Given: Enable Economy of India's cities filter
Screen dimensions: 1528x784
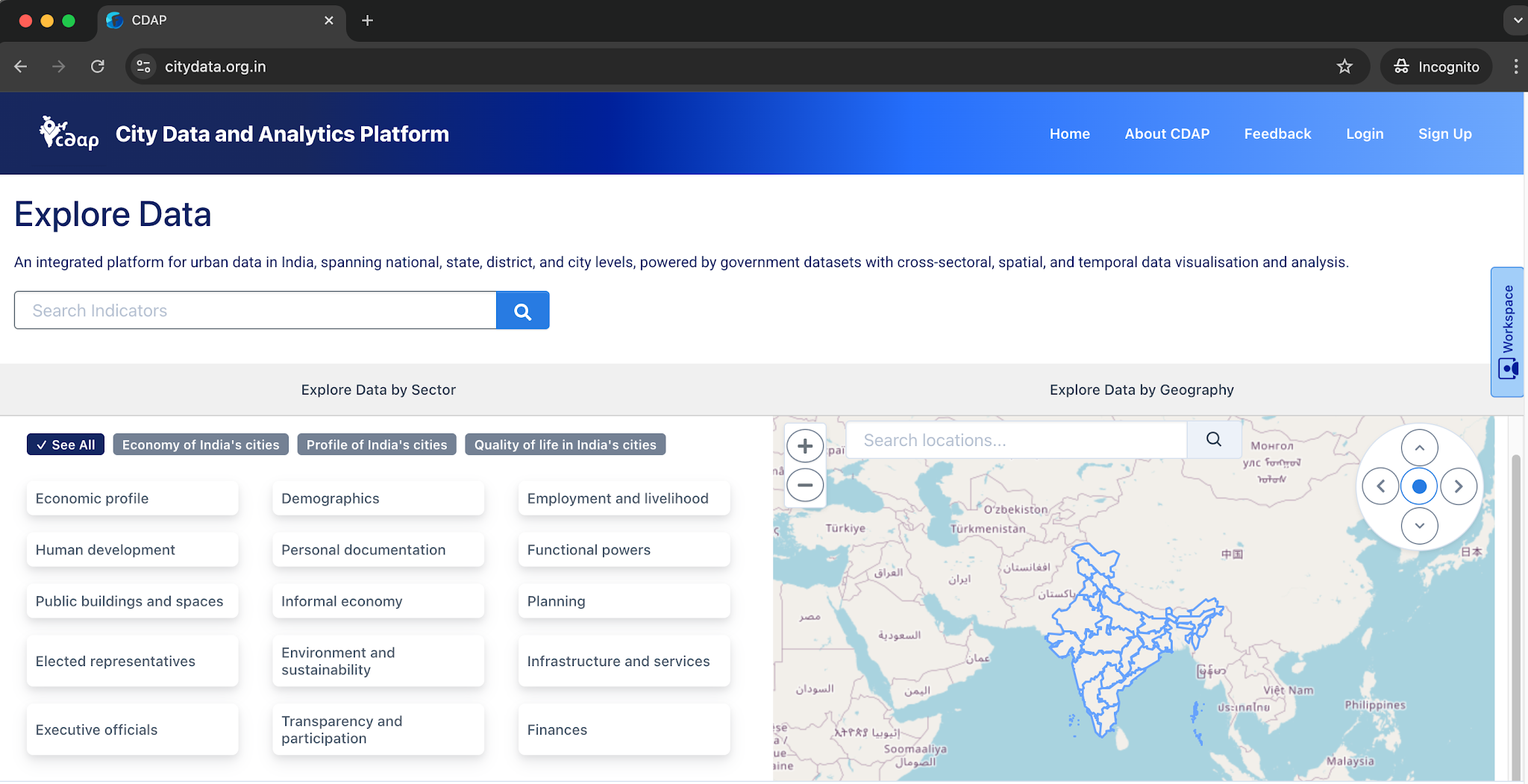Looking at the screenshot, I should point(201,445).
